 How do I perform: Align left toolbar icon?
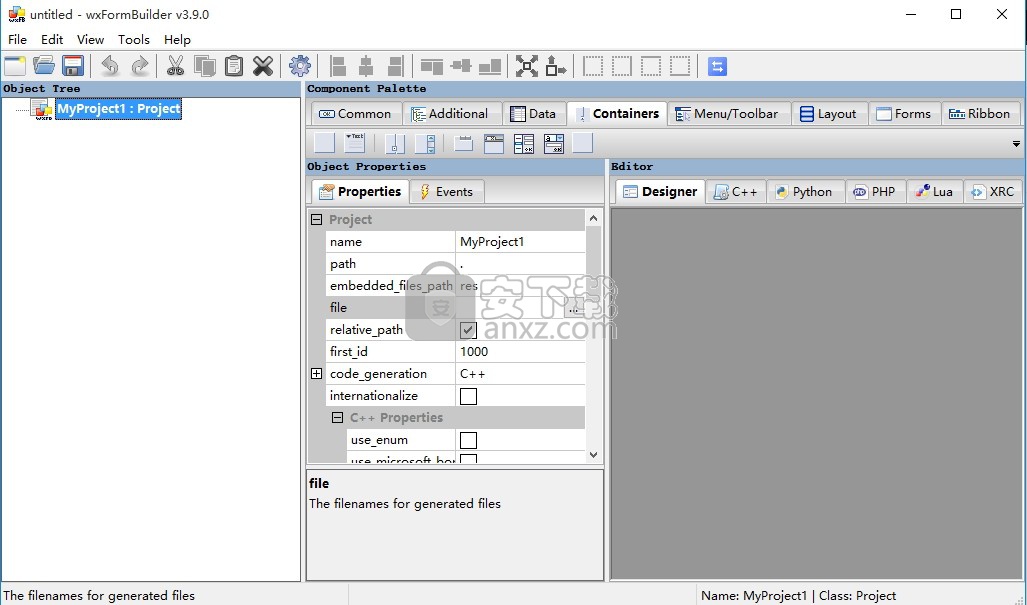pos(337,66)
